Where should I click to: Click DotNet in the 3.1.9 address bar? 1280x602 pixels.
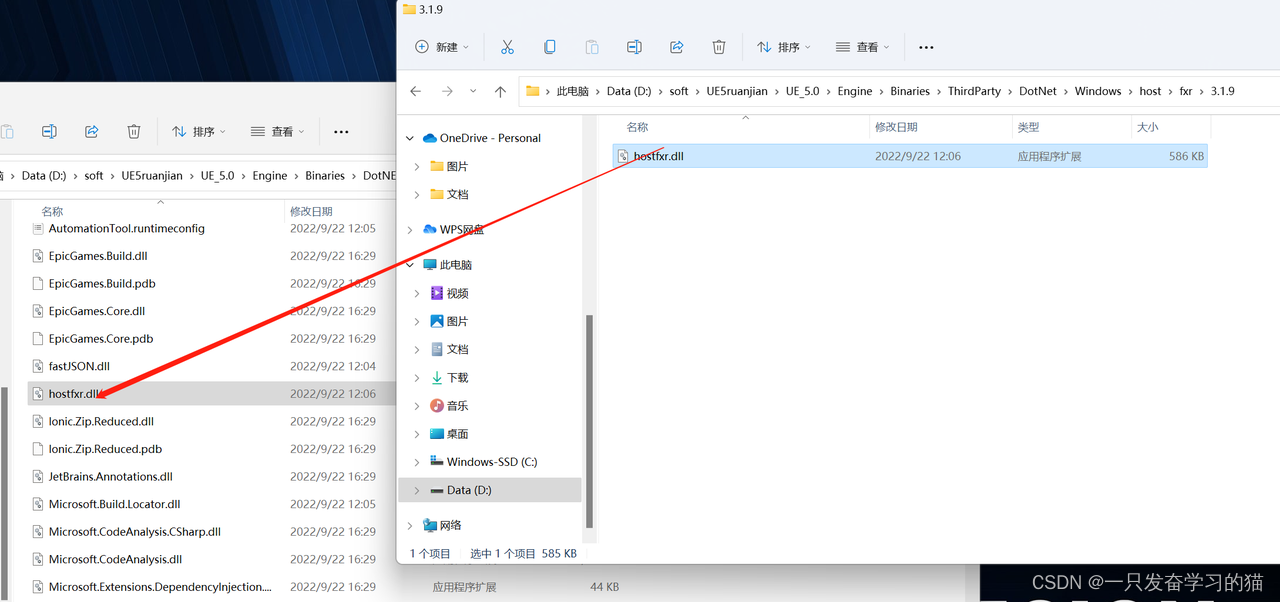pos(1038,91)
